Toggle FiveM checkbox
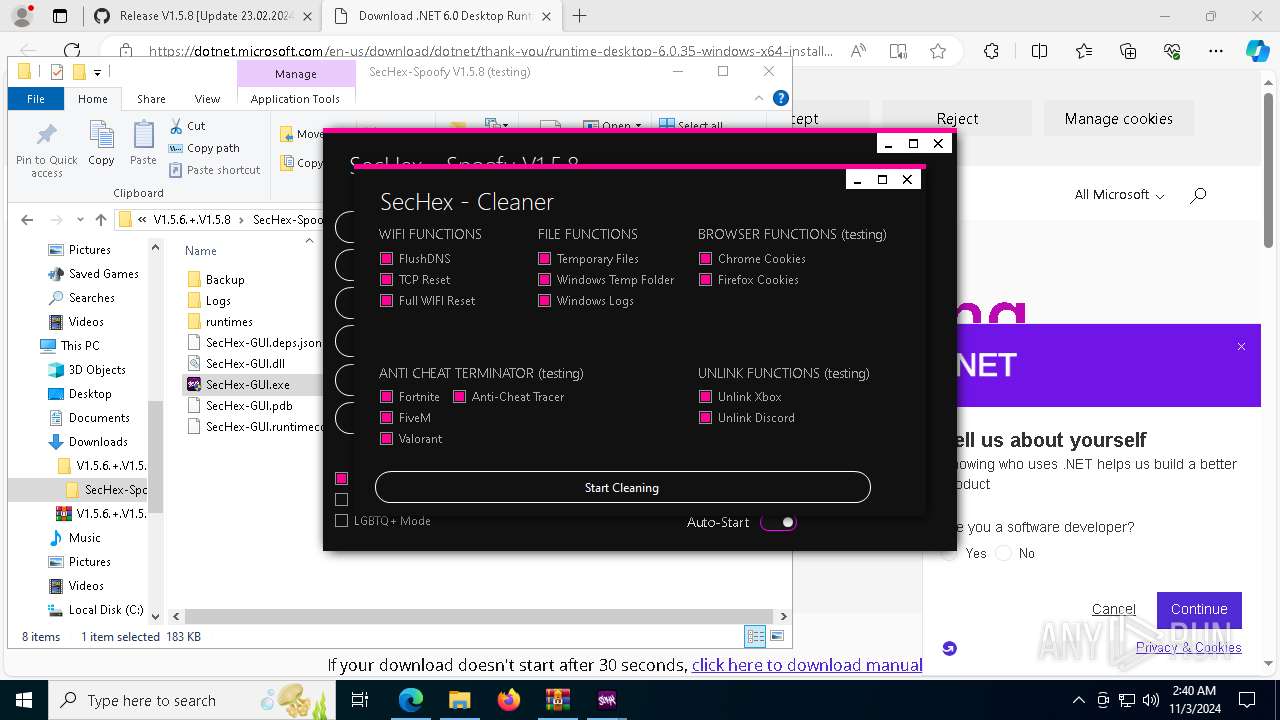The image size is (1280, 720). 386,418
